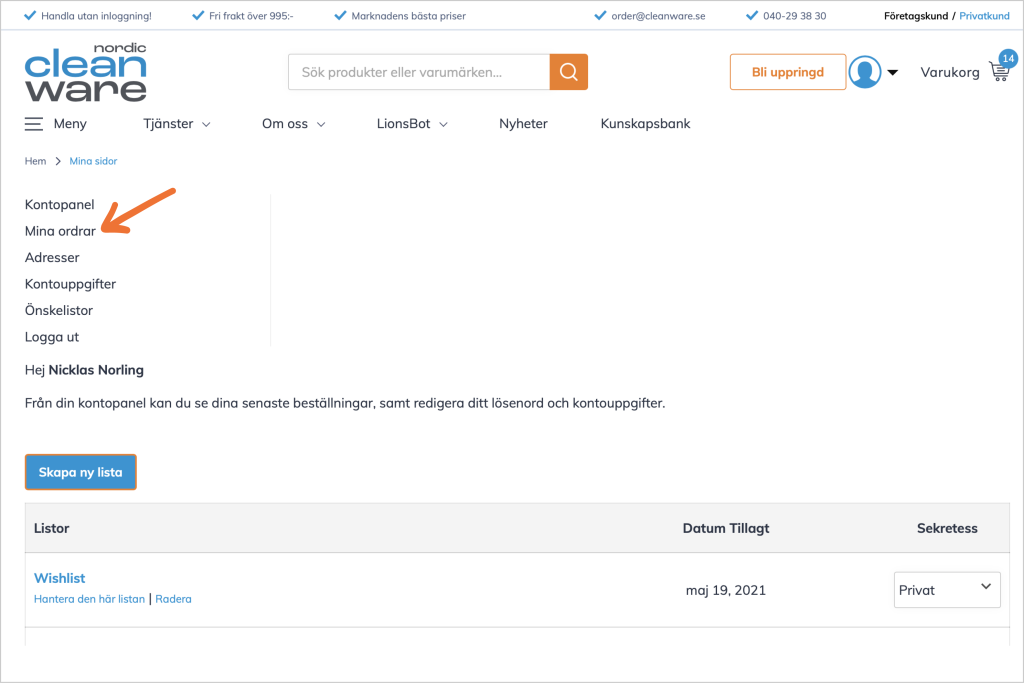Expand the Om oss menu
This screenshot has height=683, width=1024.
coord(294,124)
